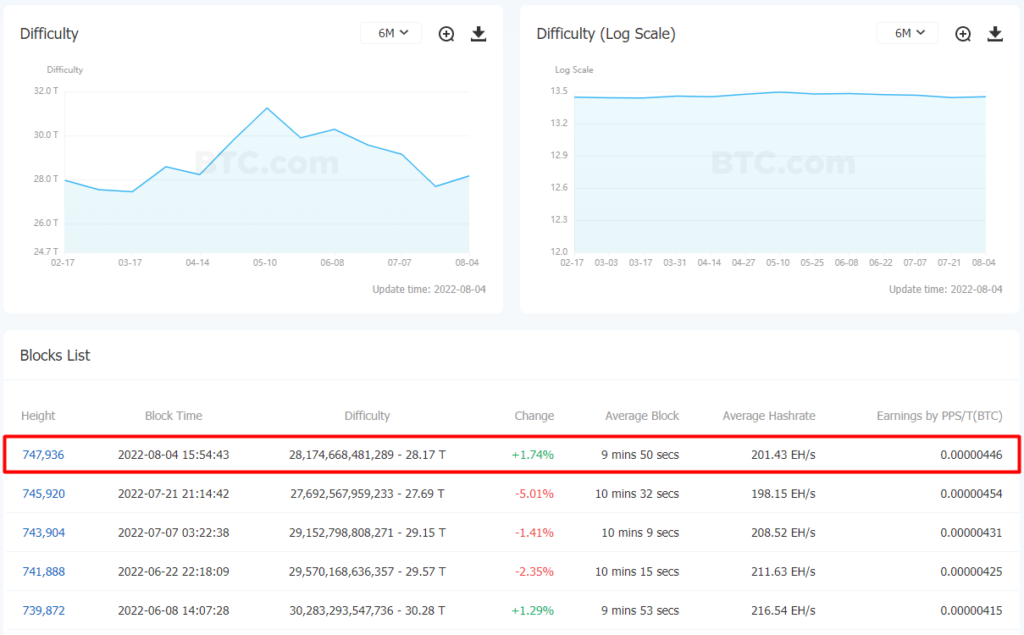
Task: Open block height 745,920
Action: point(43,494)
